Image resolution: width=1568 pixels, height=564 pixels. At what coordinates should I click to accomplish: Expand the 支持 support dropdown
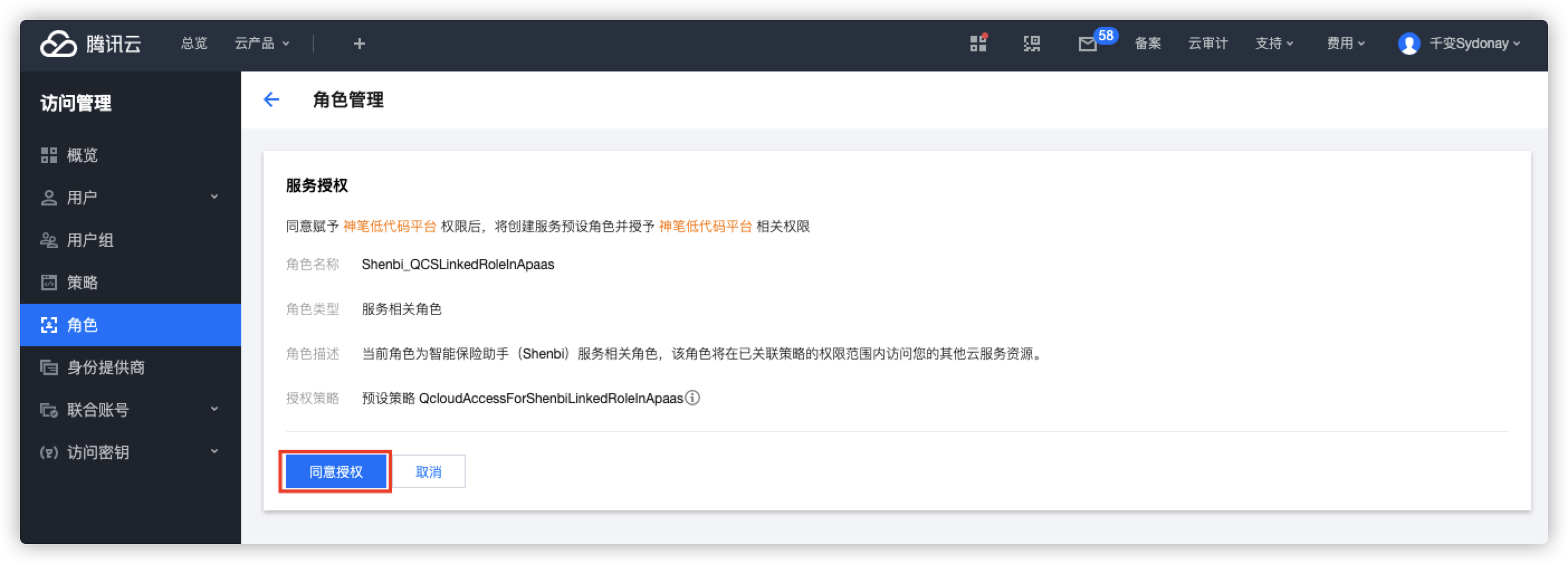click(1275, 44)
